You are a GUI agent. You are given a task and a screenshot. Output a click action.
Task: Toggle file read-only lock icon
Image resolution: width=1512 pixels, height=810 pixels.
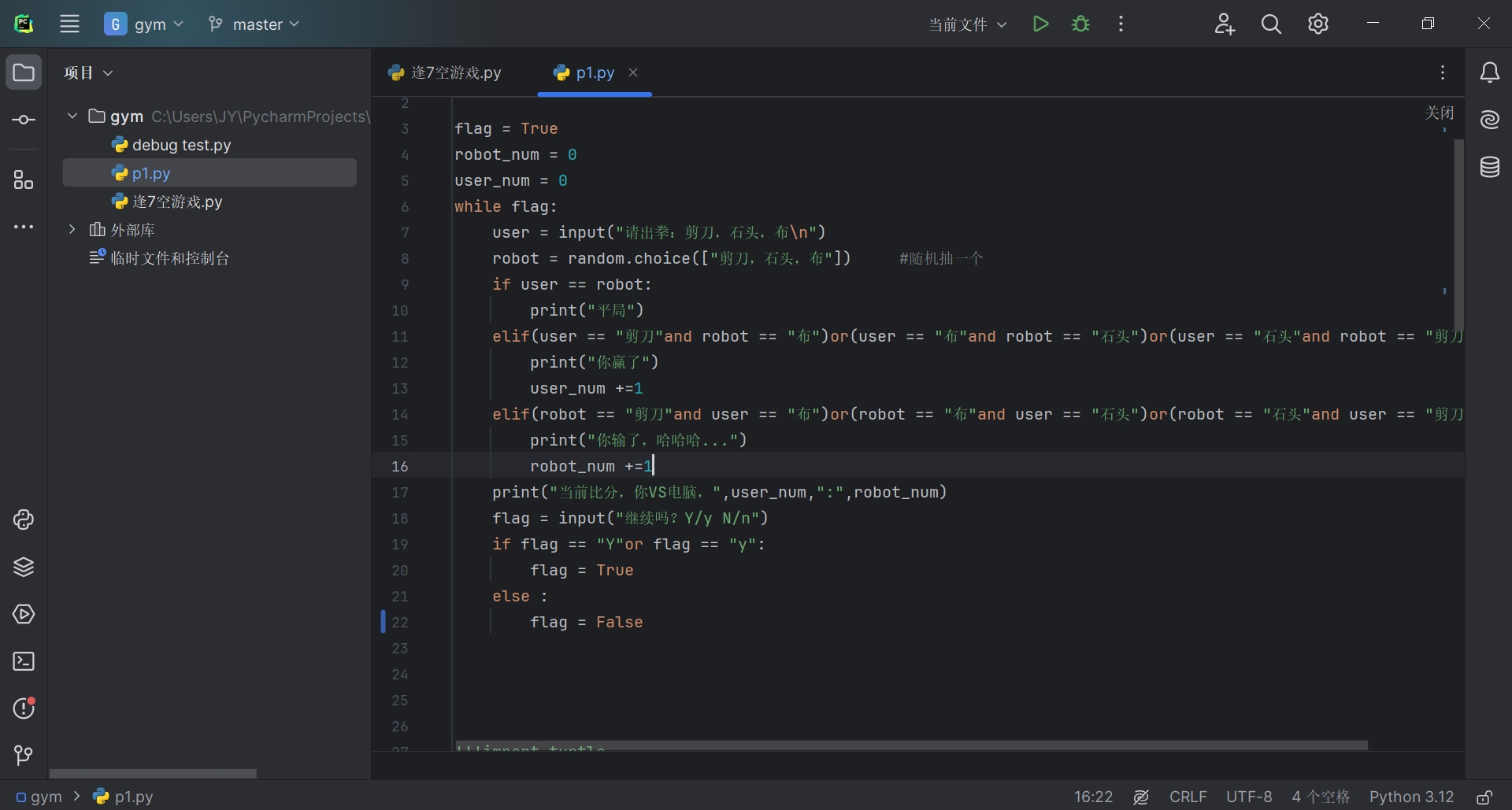coord(1484,797)
